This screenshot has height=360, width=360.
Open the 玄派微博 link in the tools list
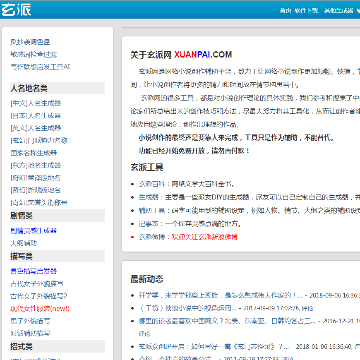pyautogui.click(x=152, y=237)
